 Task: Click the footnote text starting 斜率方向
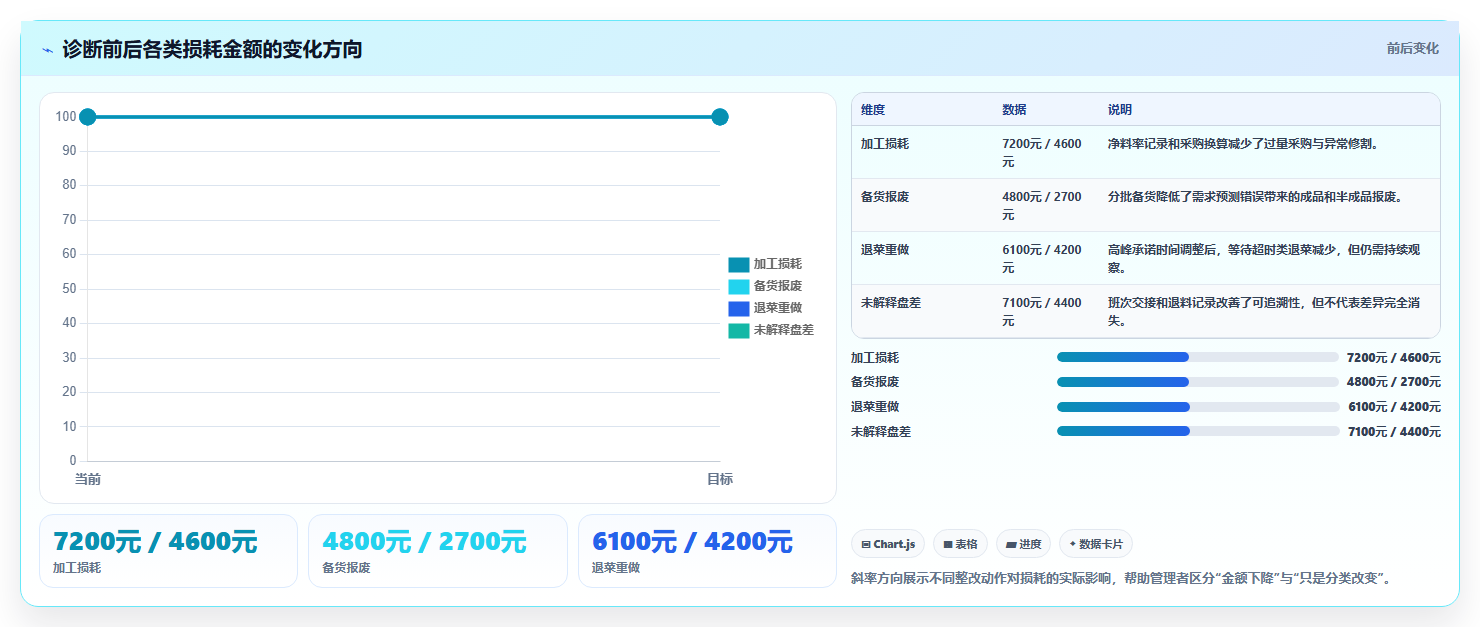point(1121,579)
